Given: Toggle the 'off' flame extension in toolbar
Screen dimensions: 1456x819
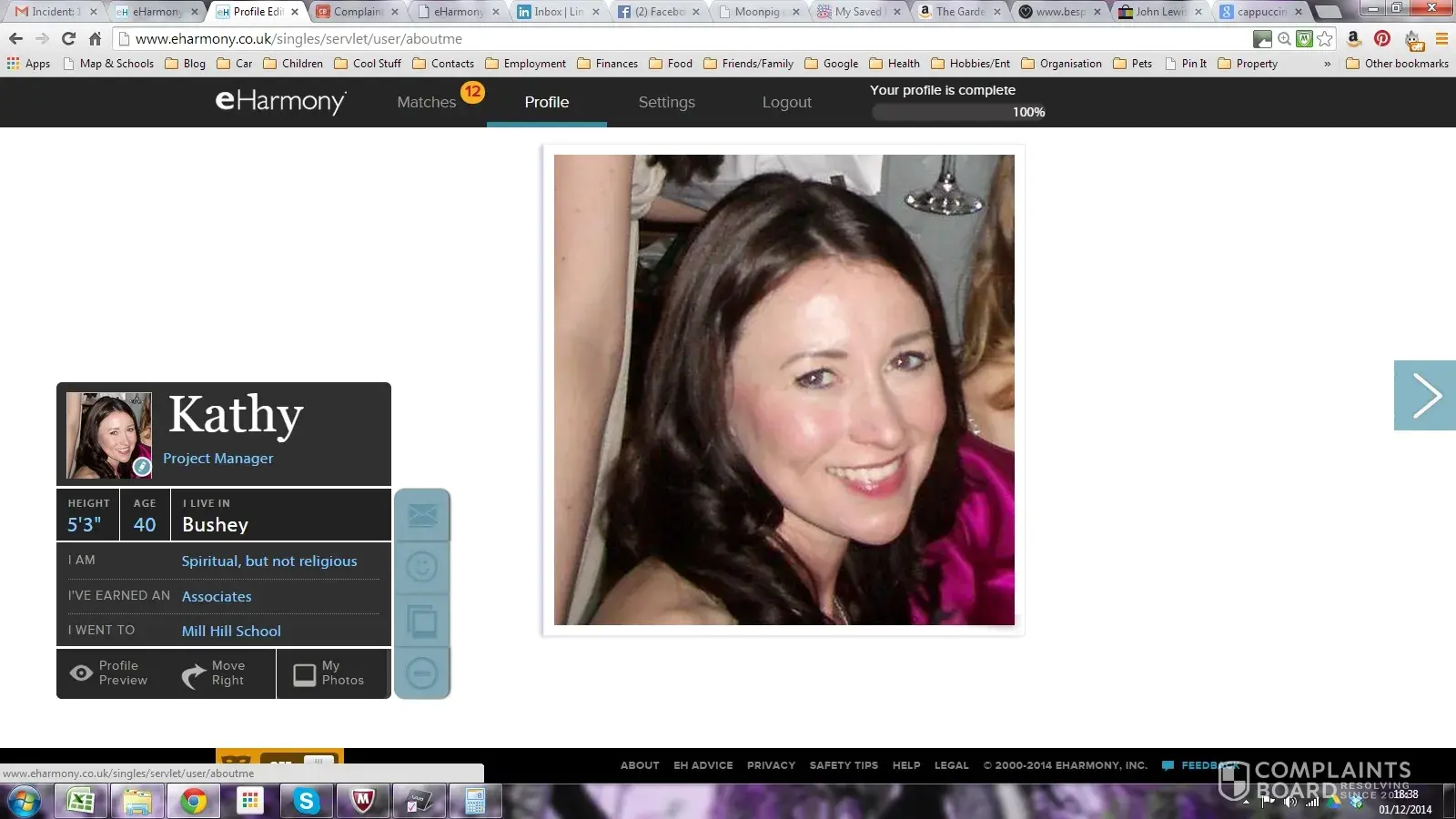Looking at the screenshot, I should (x=1413, y=40).
